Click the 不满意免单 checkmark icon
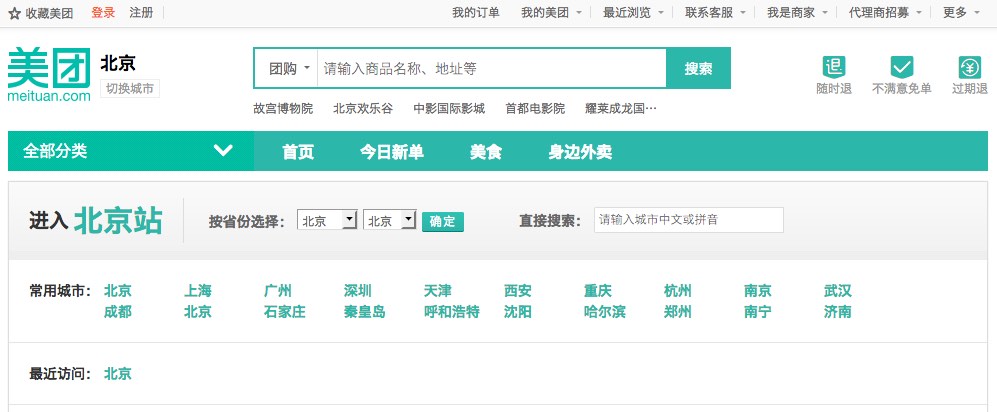 (x=902, y=67)
